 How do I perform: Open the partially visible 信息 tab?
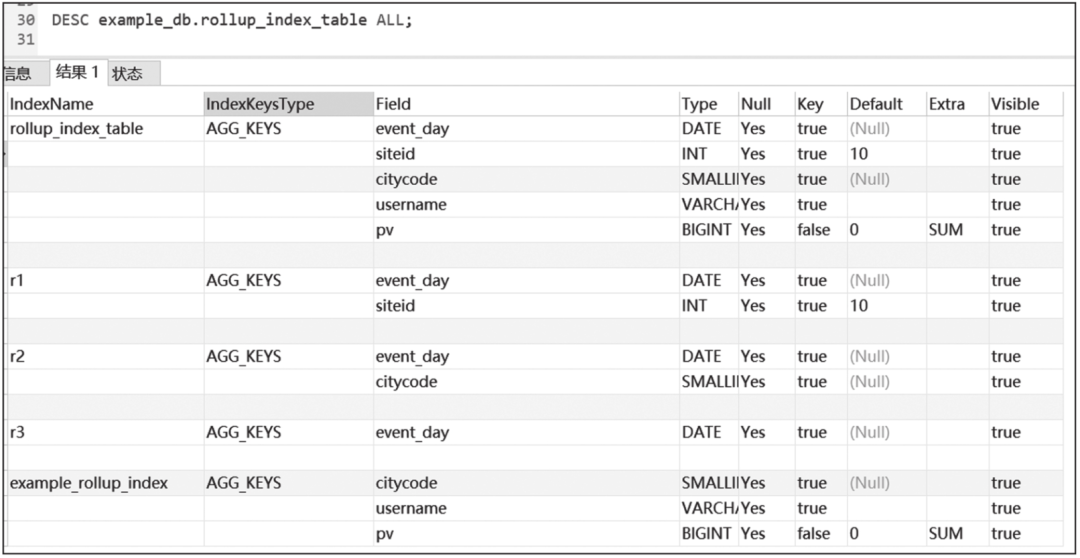16,73
